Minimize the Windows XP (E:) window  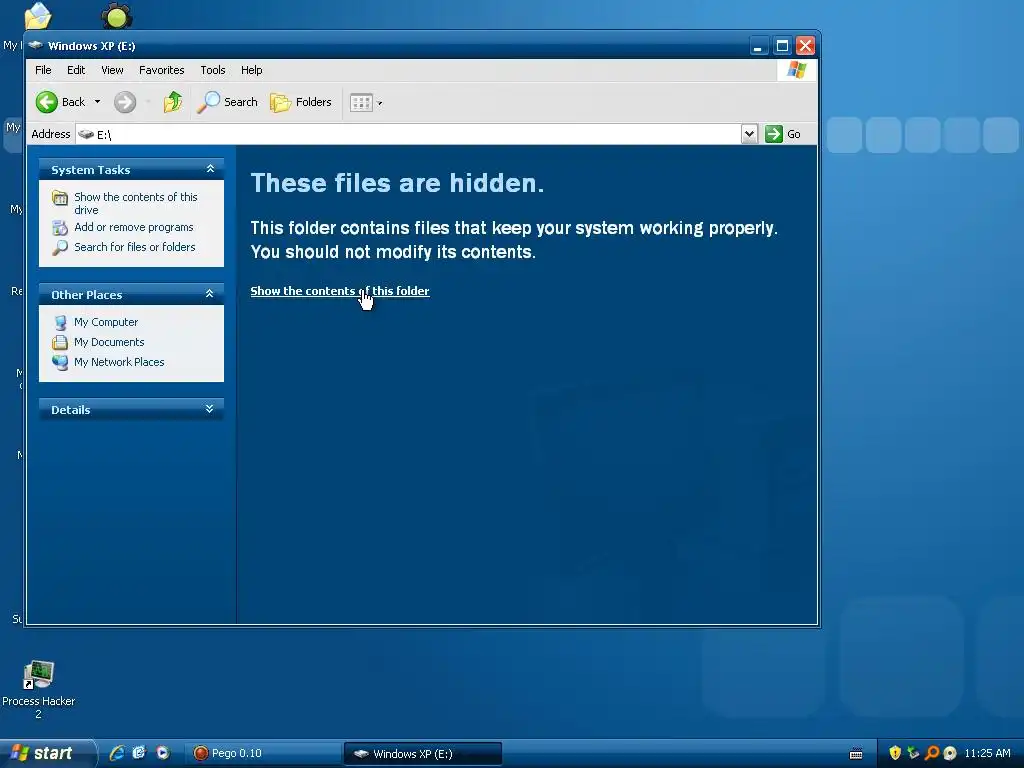click(758, 46)
